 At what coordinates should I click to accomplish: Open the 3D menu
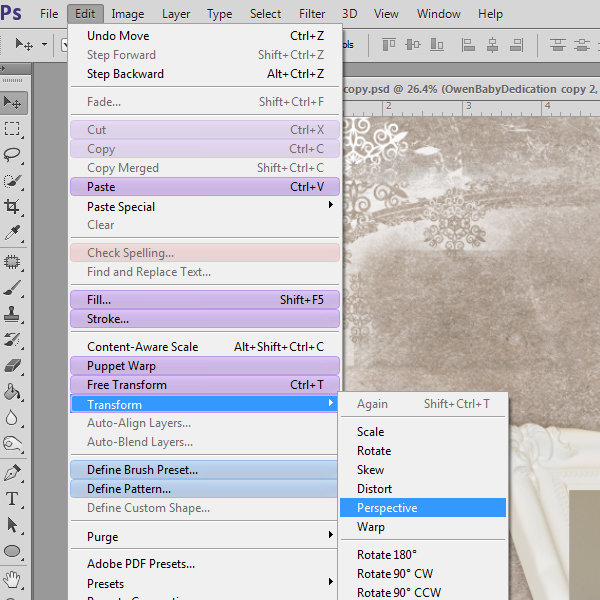[x=349, y=14]
